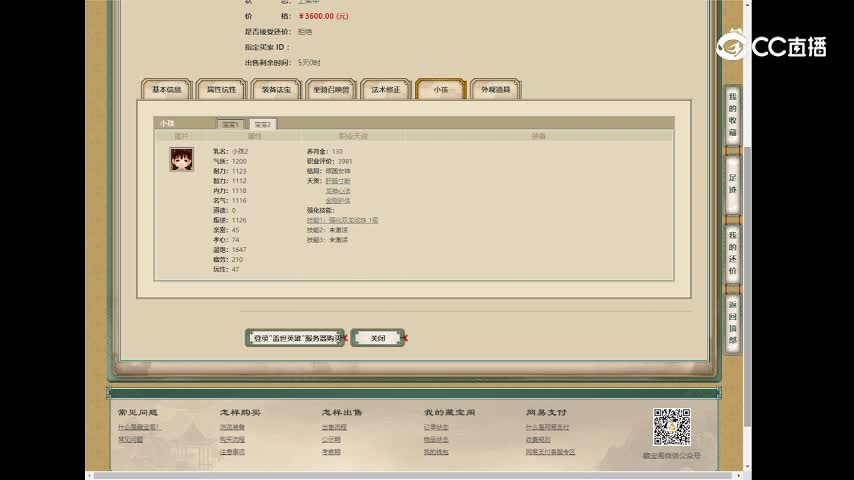Screen dimensions: 854x480
Task: Click the 登录服务器购买 button
Action: [295, 338]
